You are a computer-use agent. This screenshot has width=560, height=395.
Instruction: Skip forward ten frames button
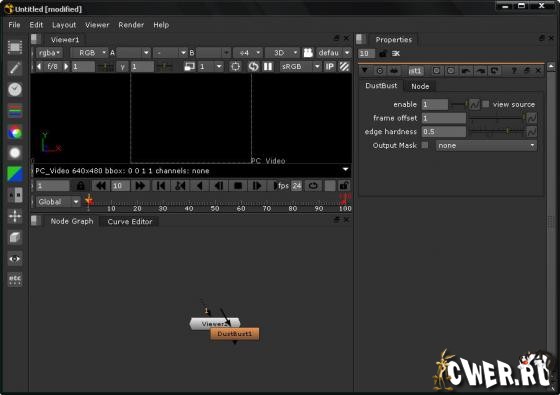click(x=140, y=186)
